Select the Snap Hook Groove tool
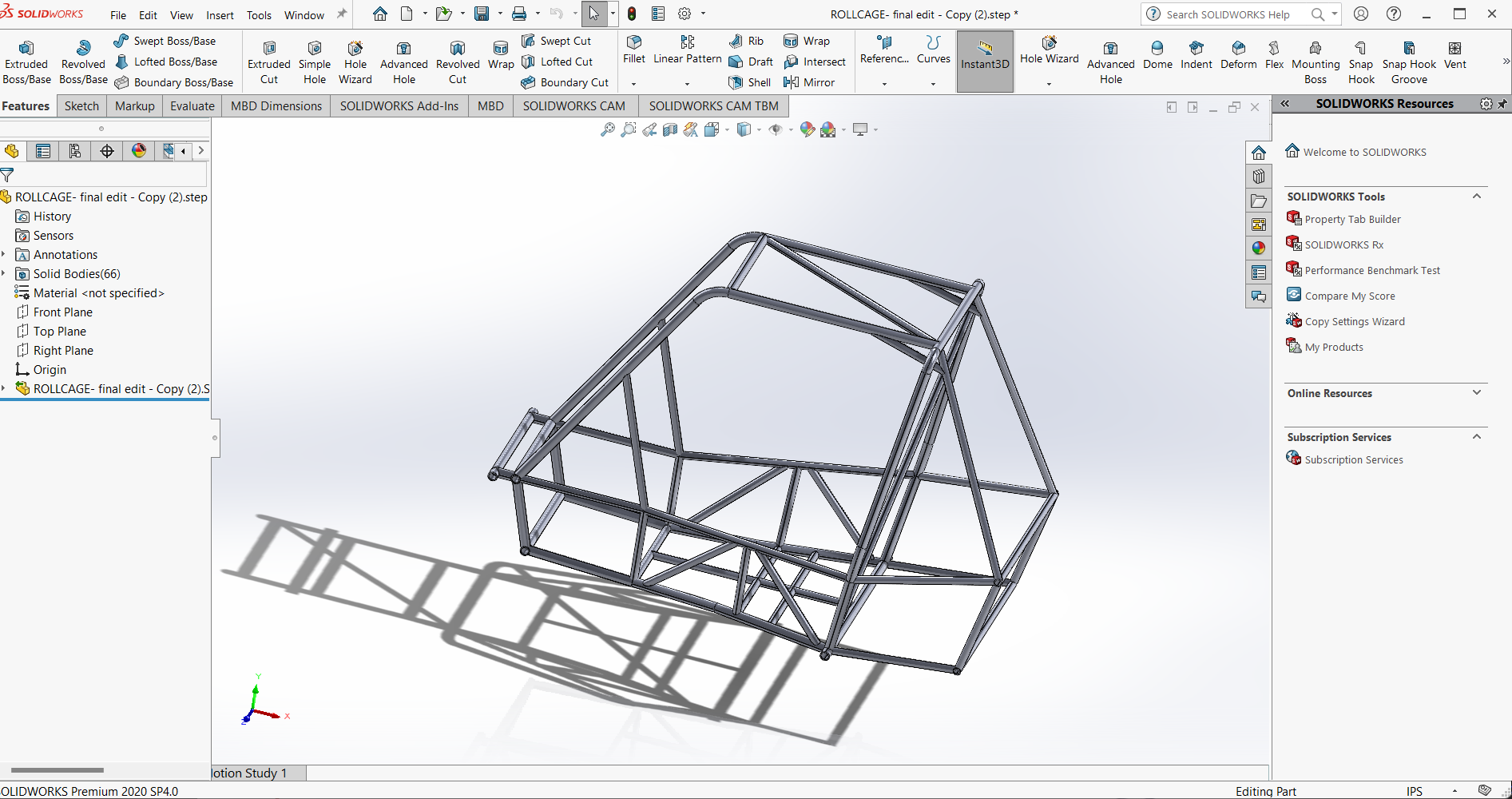The image size is (1512, 799). tap(1409, 62)
